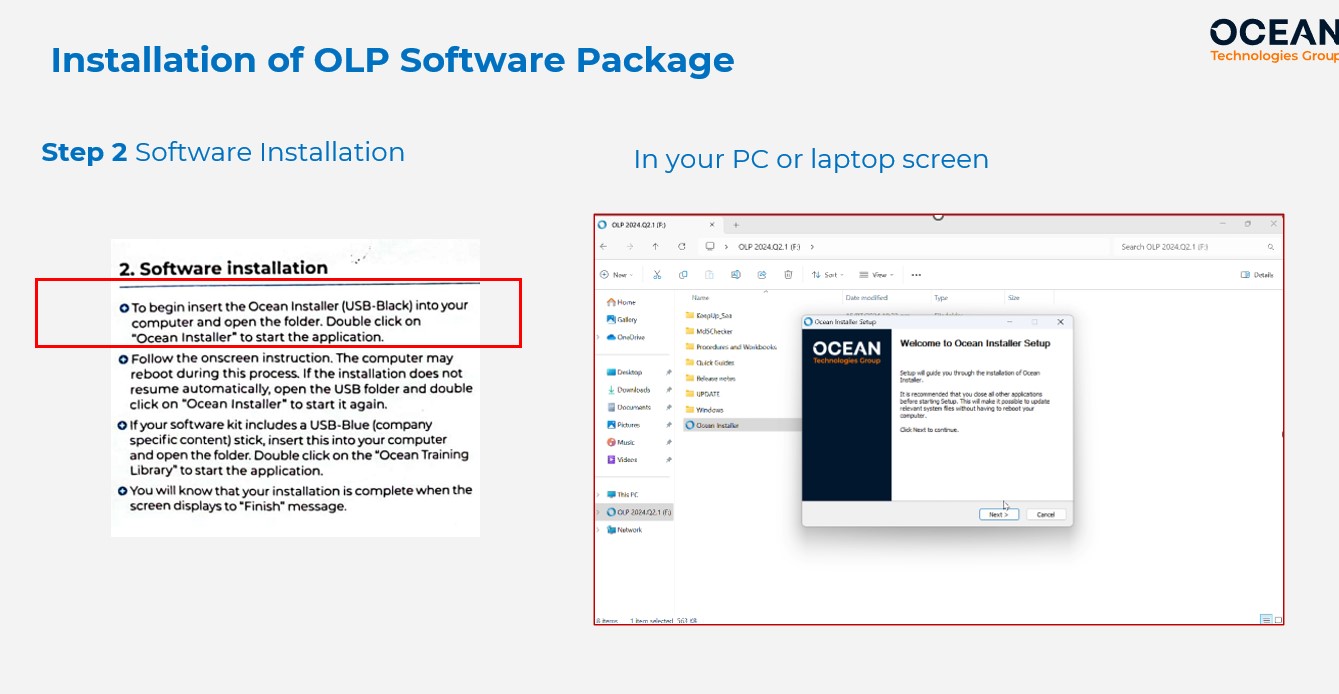This screenshot has height=694, width=1339.
Task: Cancel the Ocean Installer Setup wizard
Action: click(x=1045, y=514)
